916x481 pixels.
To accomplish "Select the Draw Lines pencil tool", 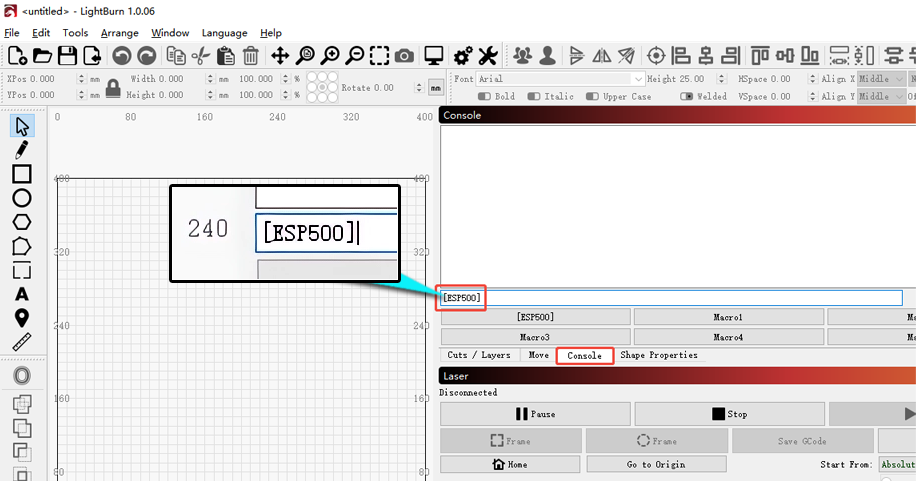I will (x=22, y=150).
